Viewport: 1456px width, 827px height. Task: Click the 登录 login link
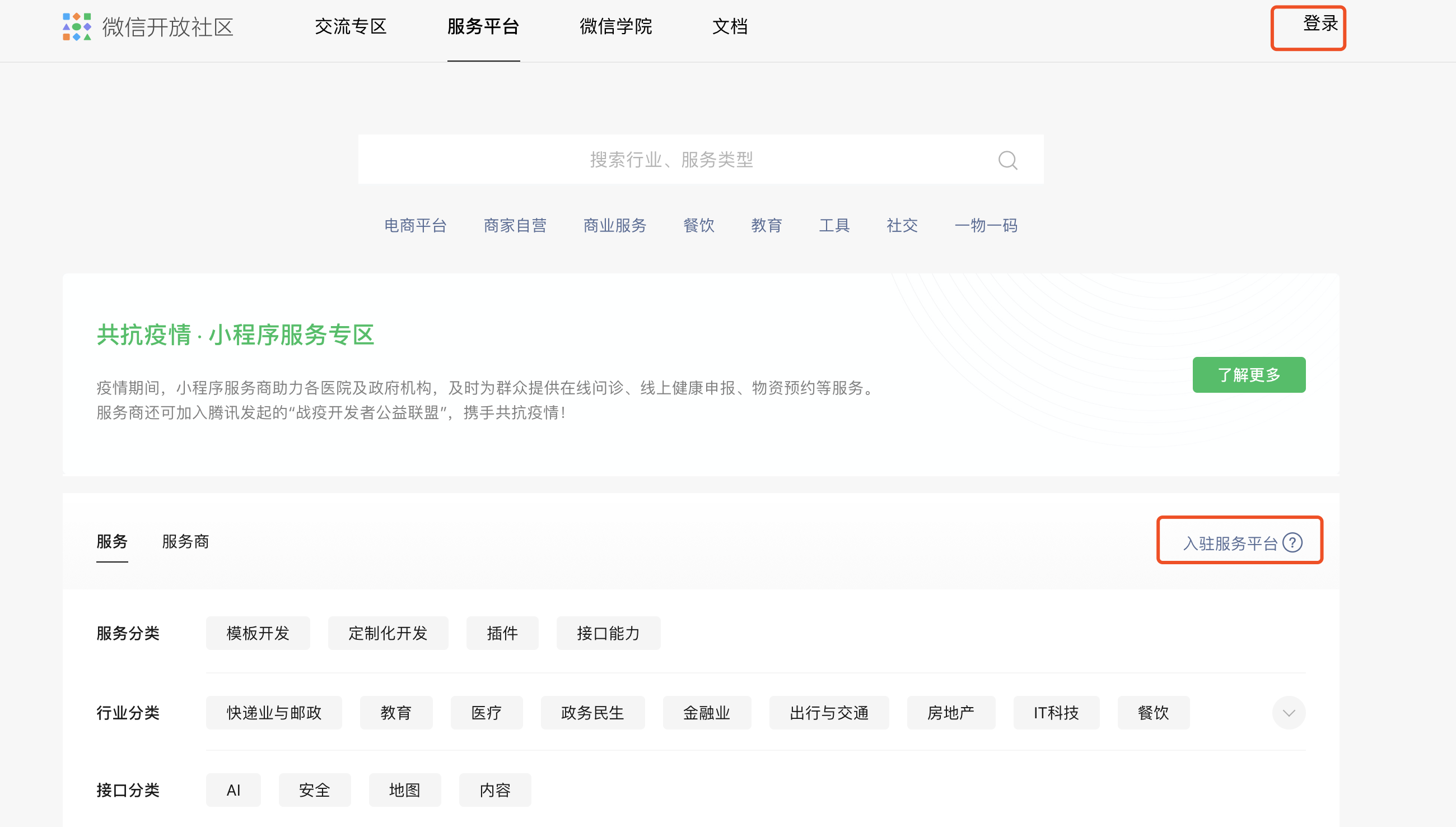(x=1320, y=24)
